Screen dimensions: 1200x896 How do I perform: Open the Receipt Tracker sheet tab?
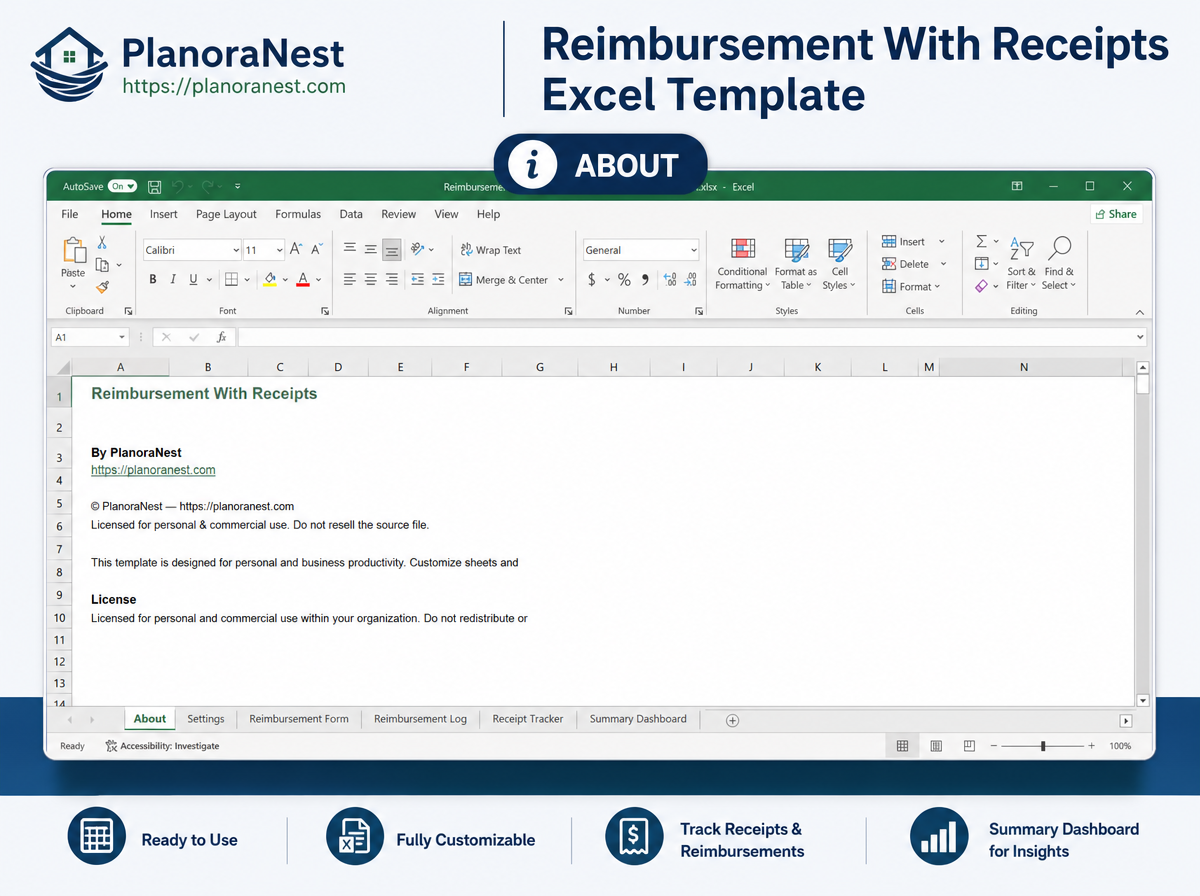point(528,719)
